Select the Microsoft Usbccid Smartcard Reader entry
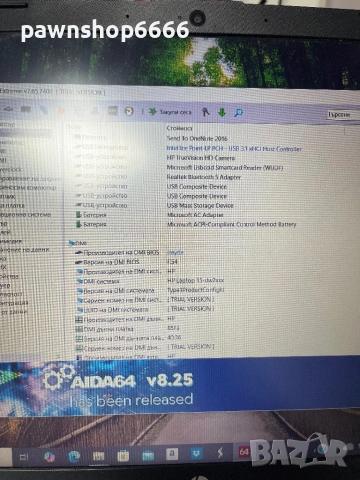Screen dimensions: 360x480 (x=225, y=168)
